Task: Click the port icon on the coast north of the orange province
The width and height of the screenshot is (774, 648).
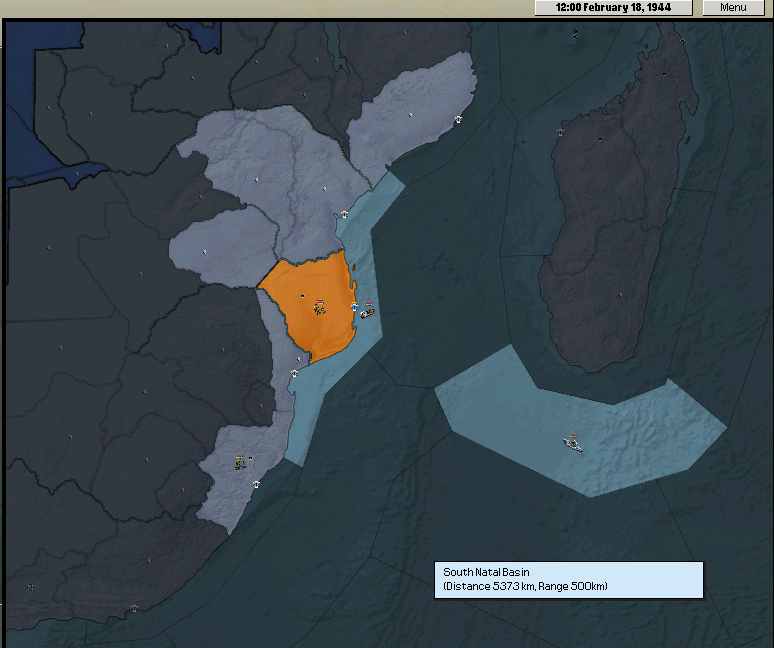Action: click(344, 215)
